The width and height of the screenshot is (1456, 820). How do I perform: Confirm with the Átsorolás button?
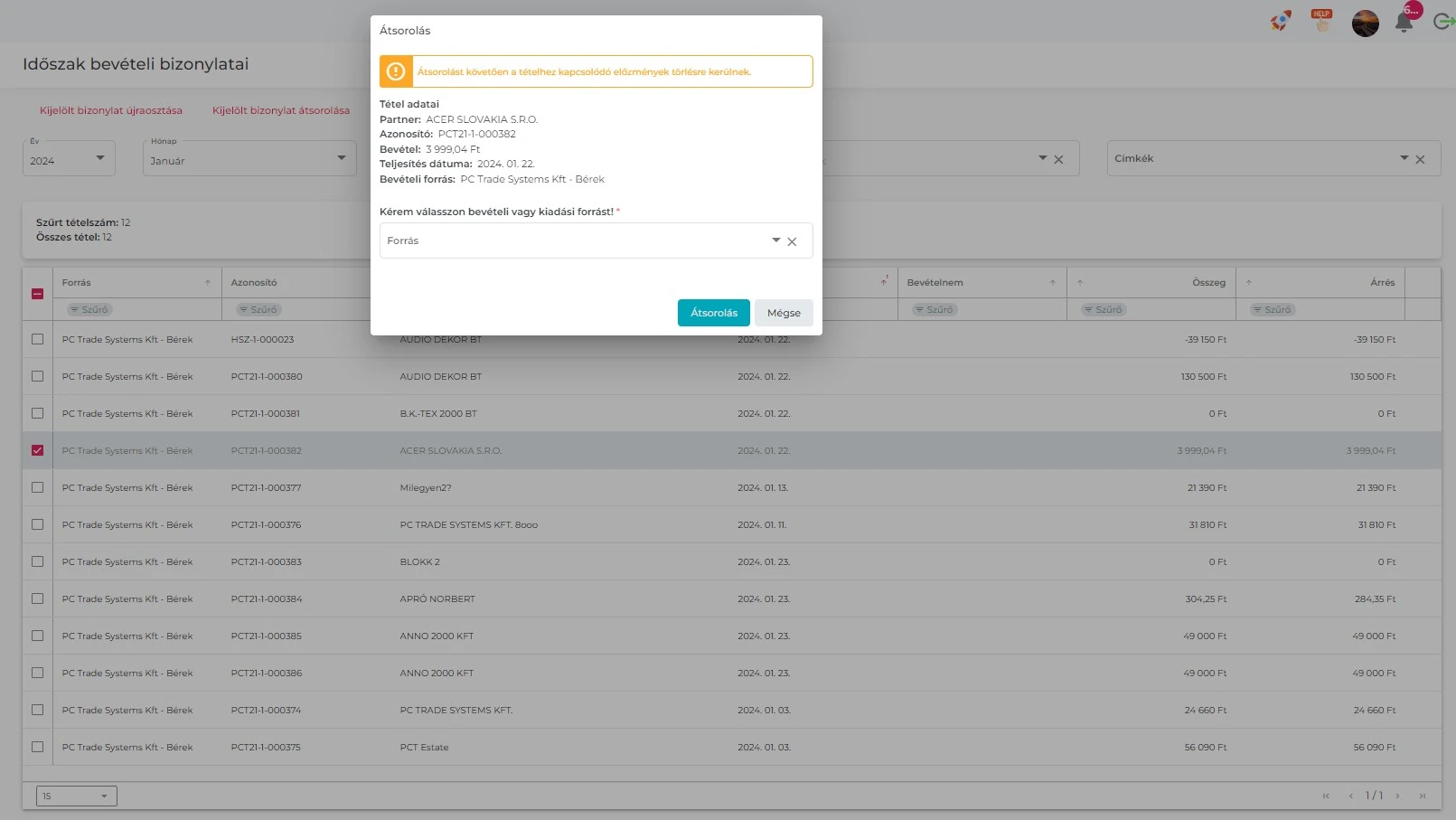[713, 313]
